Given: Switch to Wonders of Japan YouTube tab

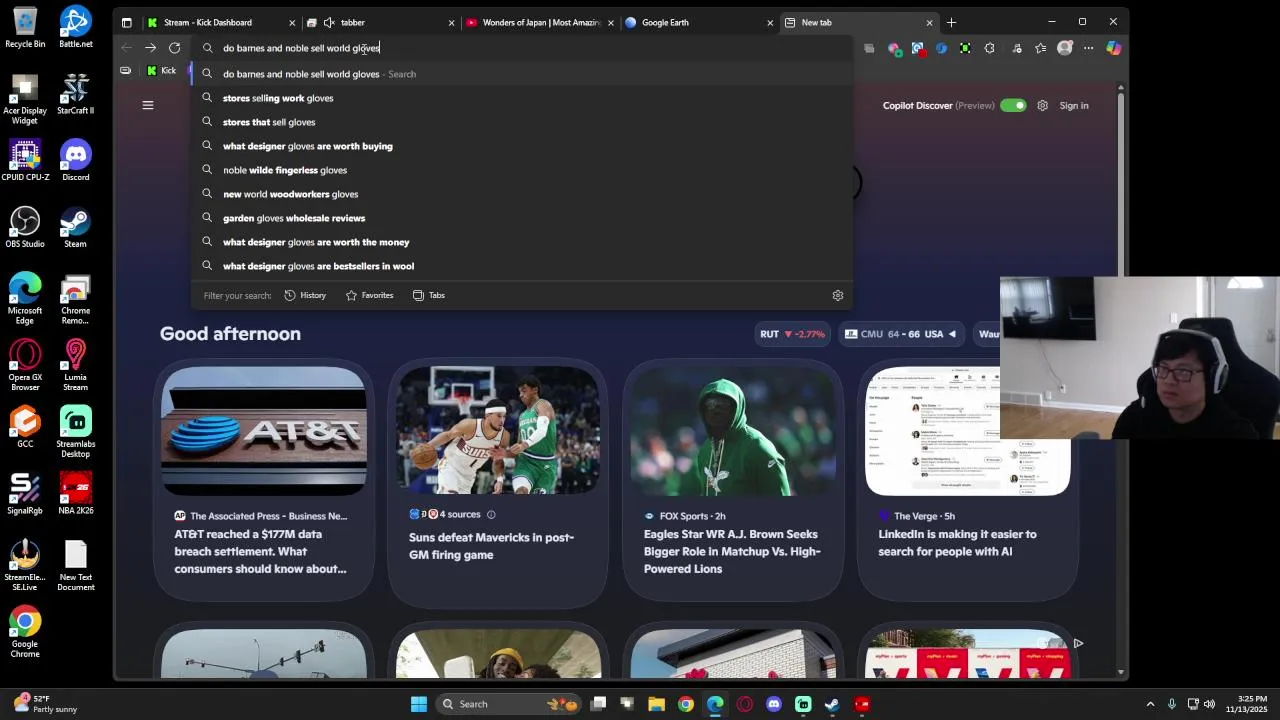Looking at the screenshot, I should click(x=540, y=22).
